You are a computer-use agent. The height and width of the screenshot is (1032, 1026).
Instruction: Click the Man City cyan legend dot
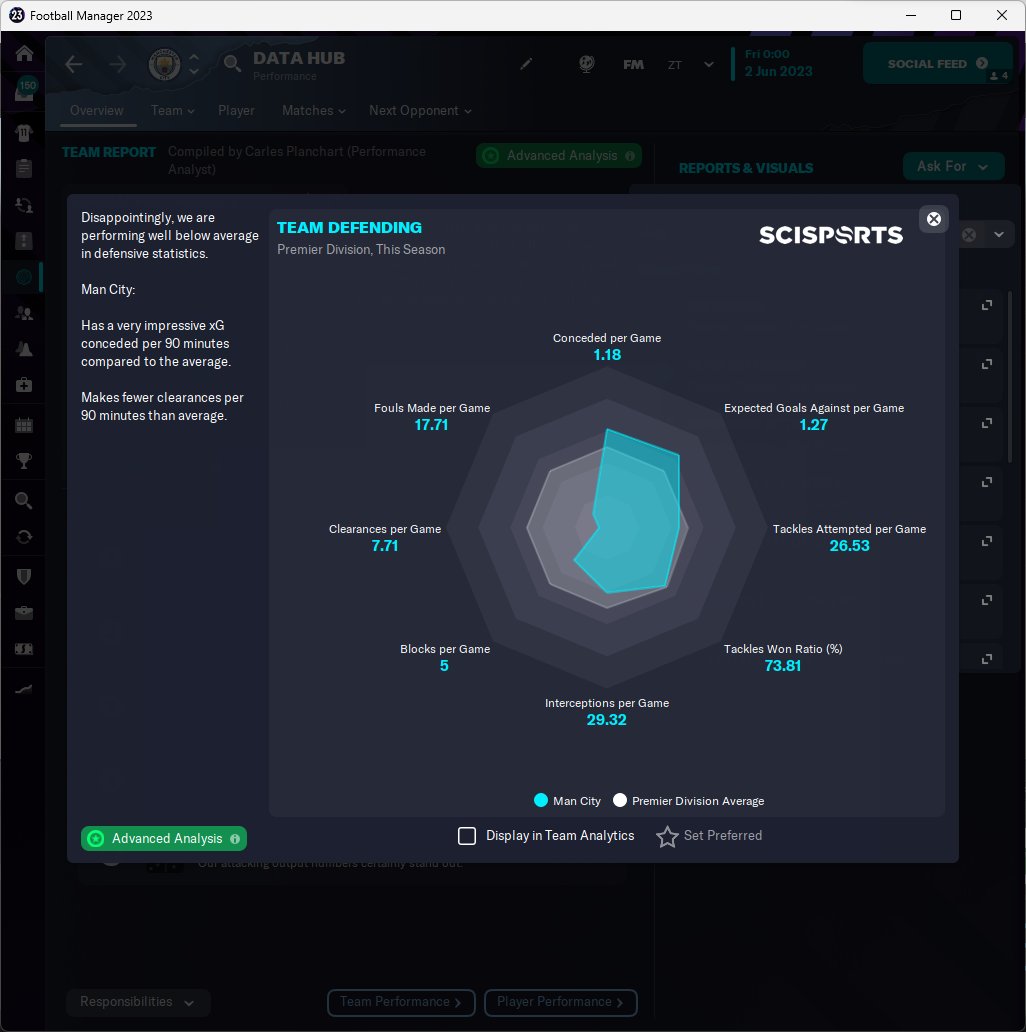coord(540,800)
